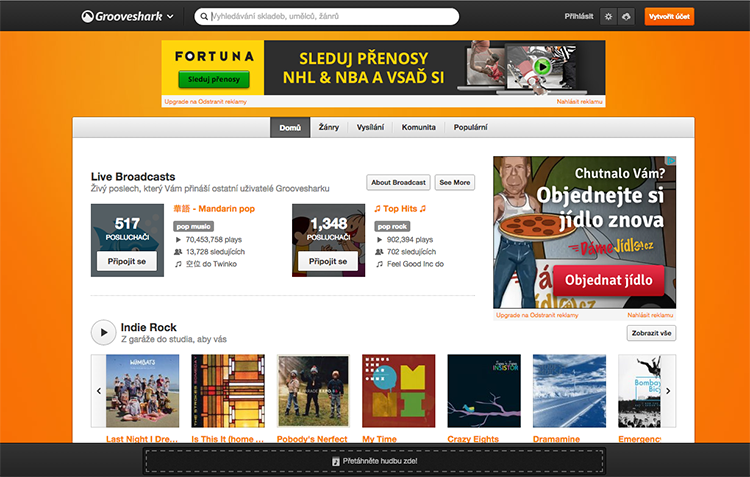The height and width of the screenshot is (477, 750).
Task: Click the Is This It song title
Action: point(228,439)
